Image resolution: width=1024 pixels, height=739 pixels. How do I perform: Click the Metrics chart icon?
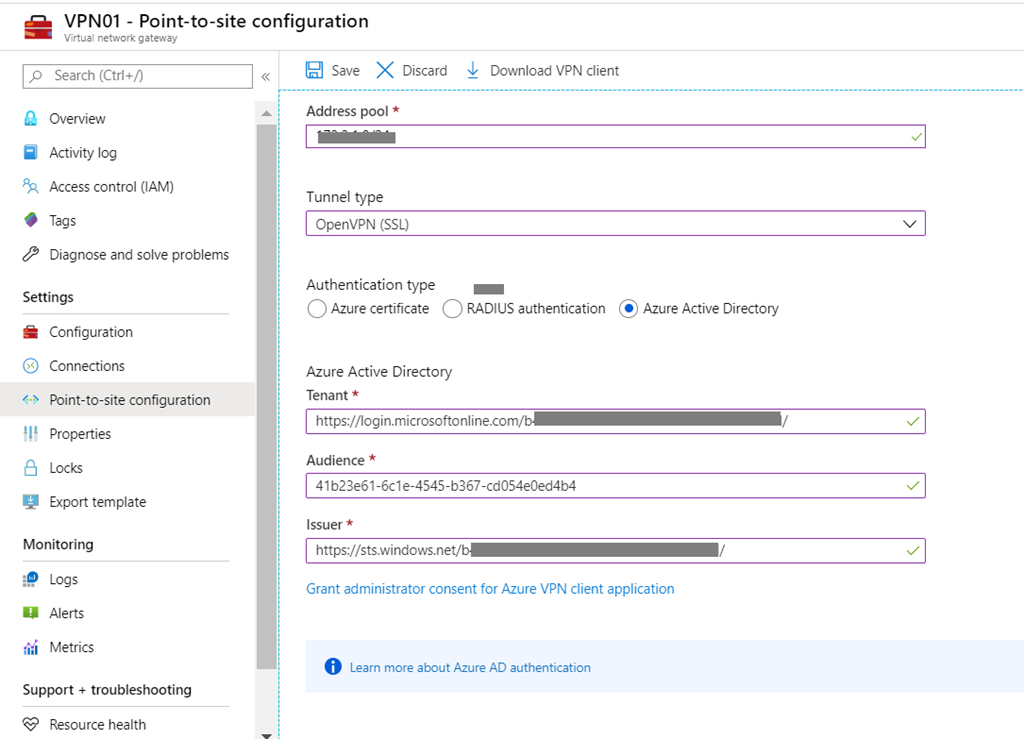[31, 647]
